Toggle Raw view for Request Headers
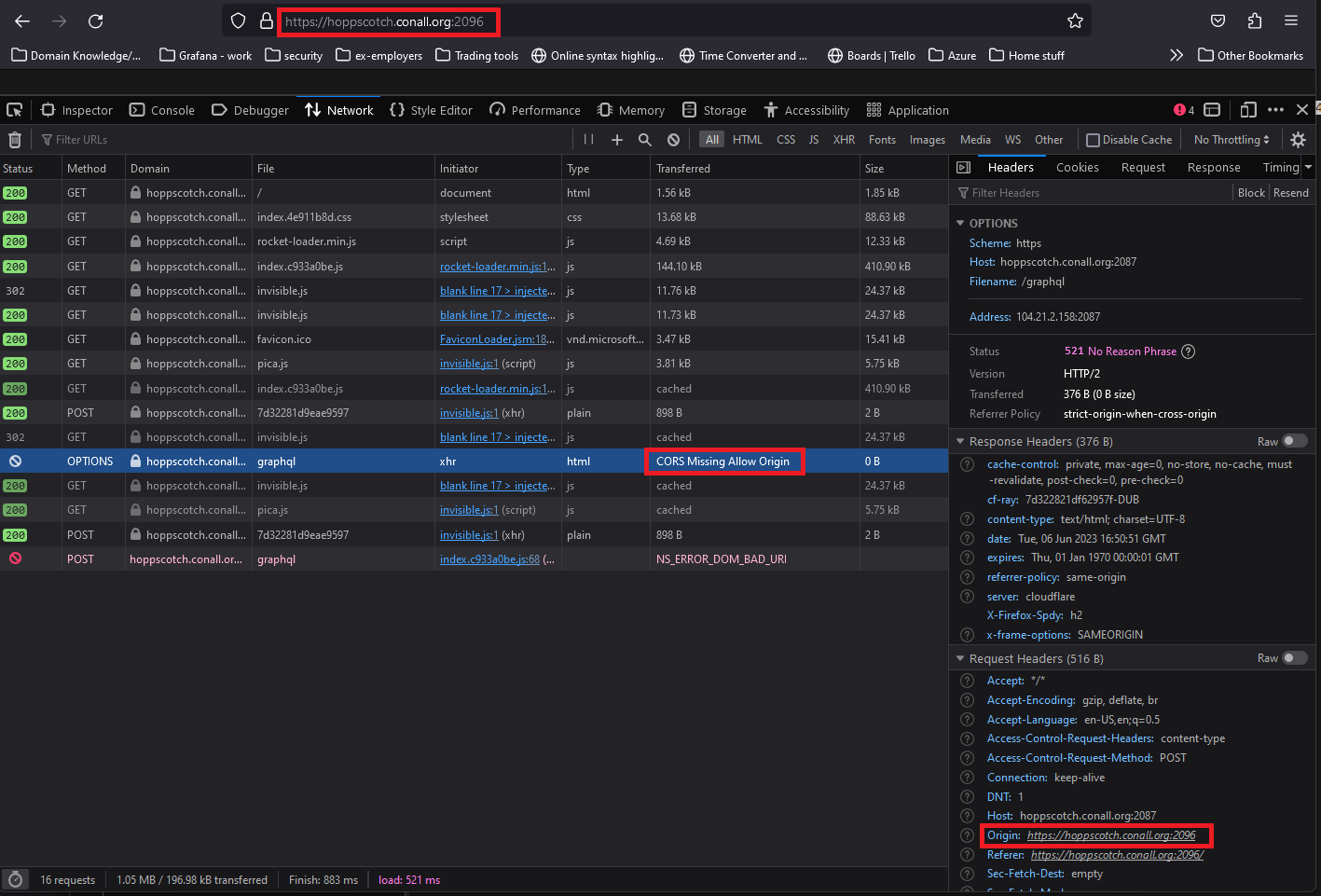 click(x=1294, y=658)
